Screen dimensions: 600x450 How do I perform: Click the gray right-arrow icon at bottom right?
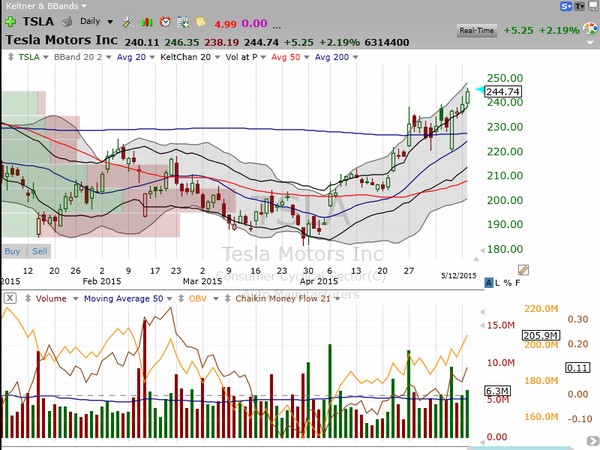point(592,441)
